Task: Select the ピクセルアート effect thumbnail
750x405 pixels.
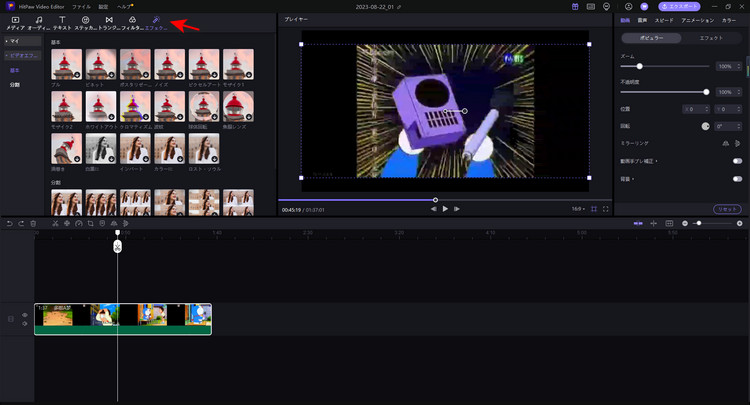Action: 203,65
